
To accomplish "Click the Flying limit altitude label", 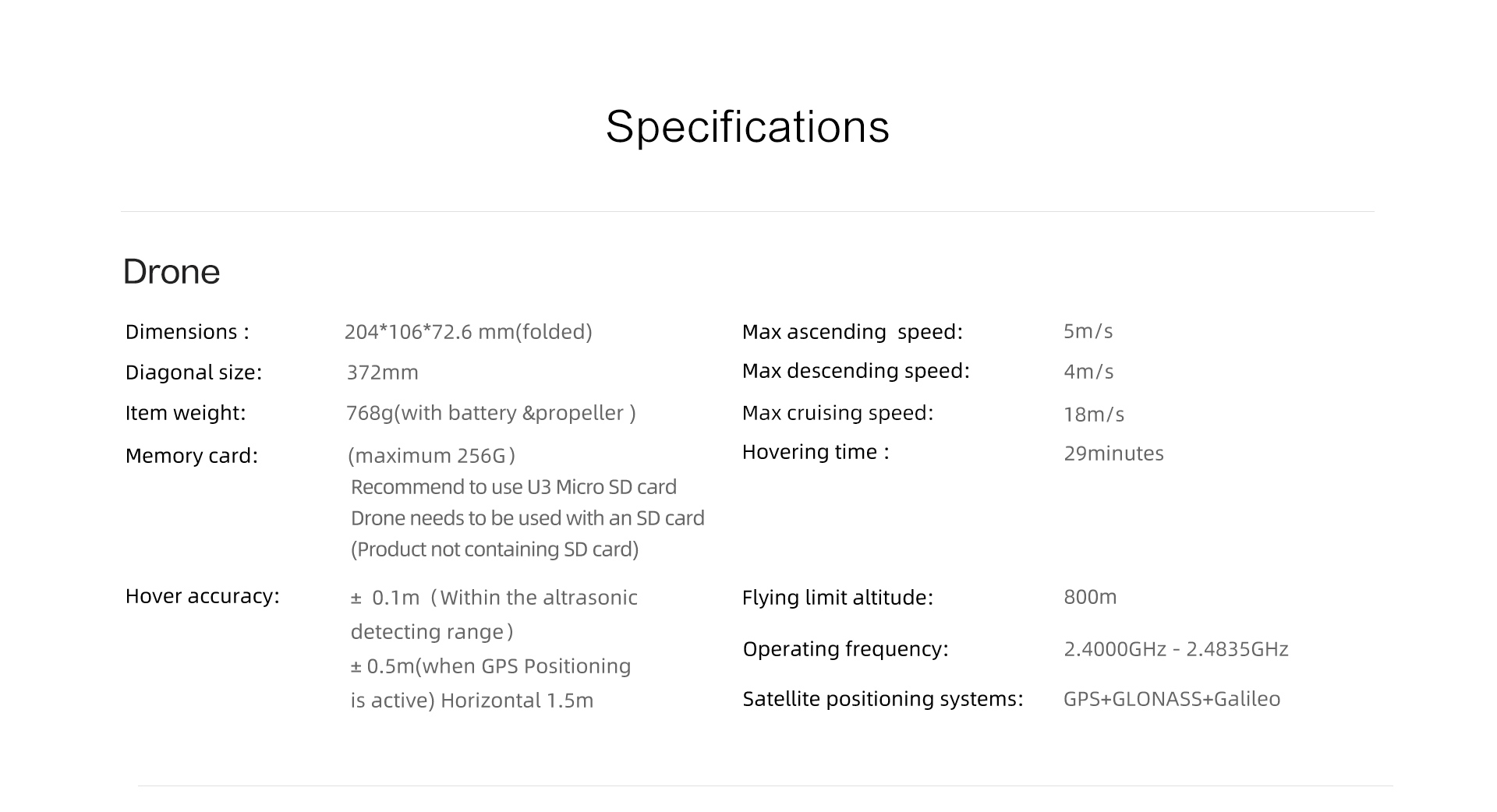I will coord(837,598).
